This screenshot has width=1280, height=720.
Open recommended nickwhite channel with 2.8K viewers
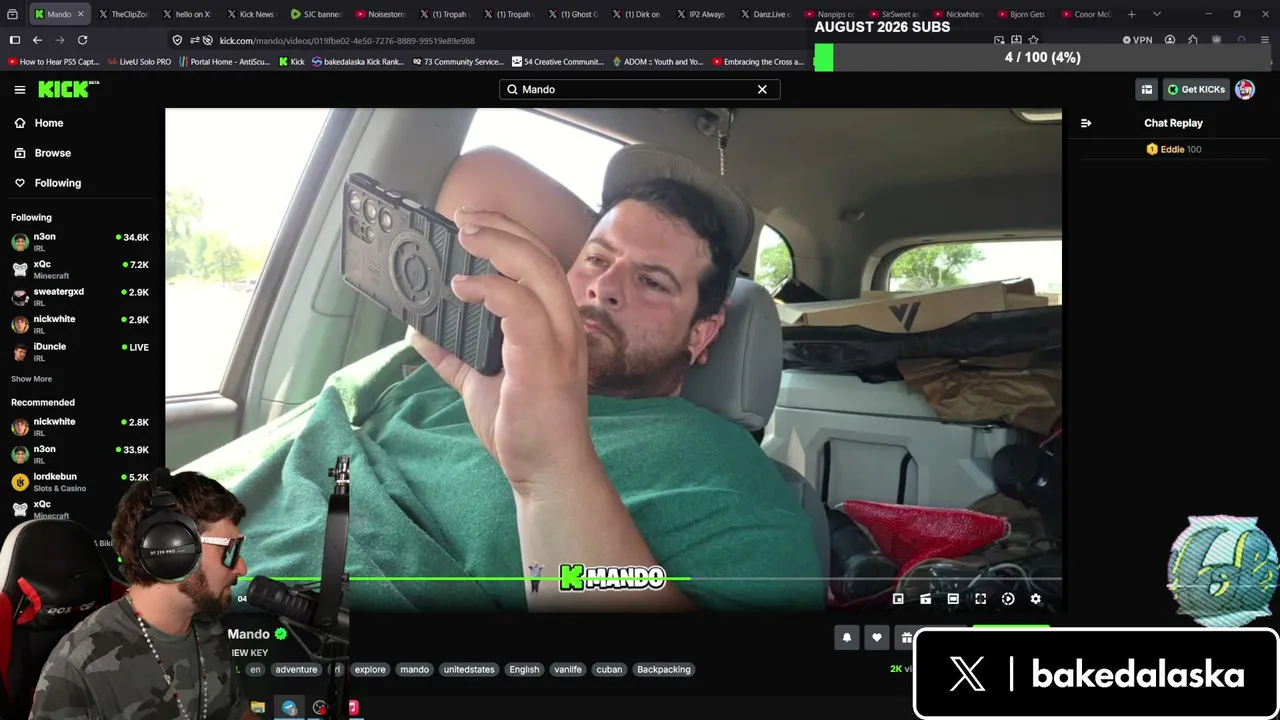(80, 427)
